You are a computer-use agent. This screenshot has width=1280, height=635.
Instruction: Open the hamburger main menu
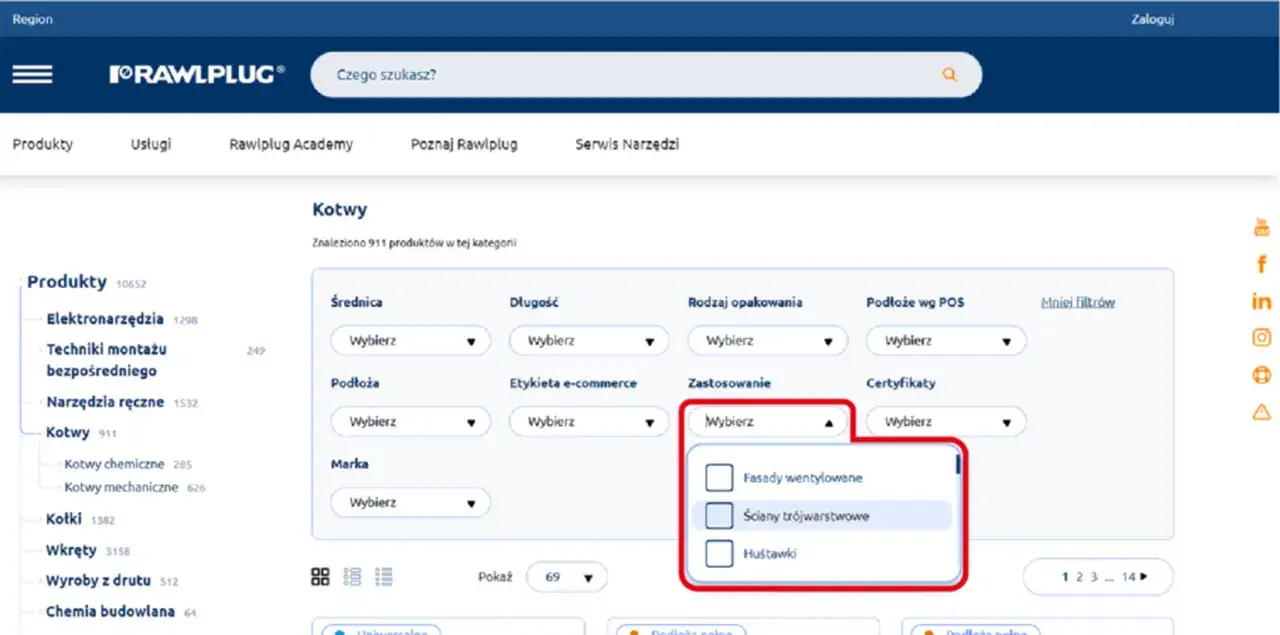(32, 75)
